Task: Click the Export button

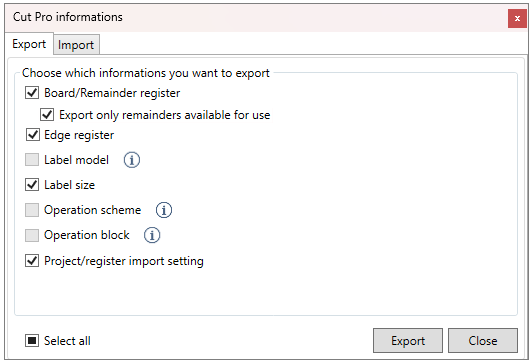Action: click(x=408, y=341)
